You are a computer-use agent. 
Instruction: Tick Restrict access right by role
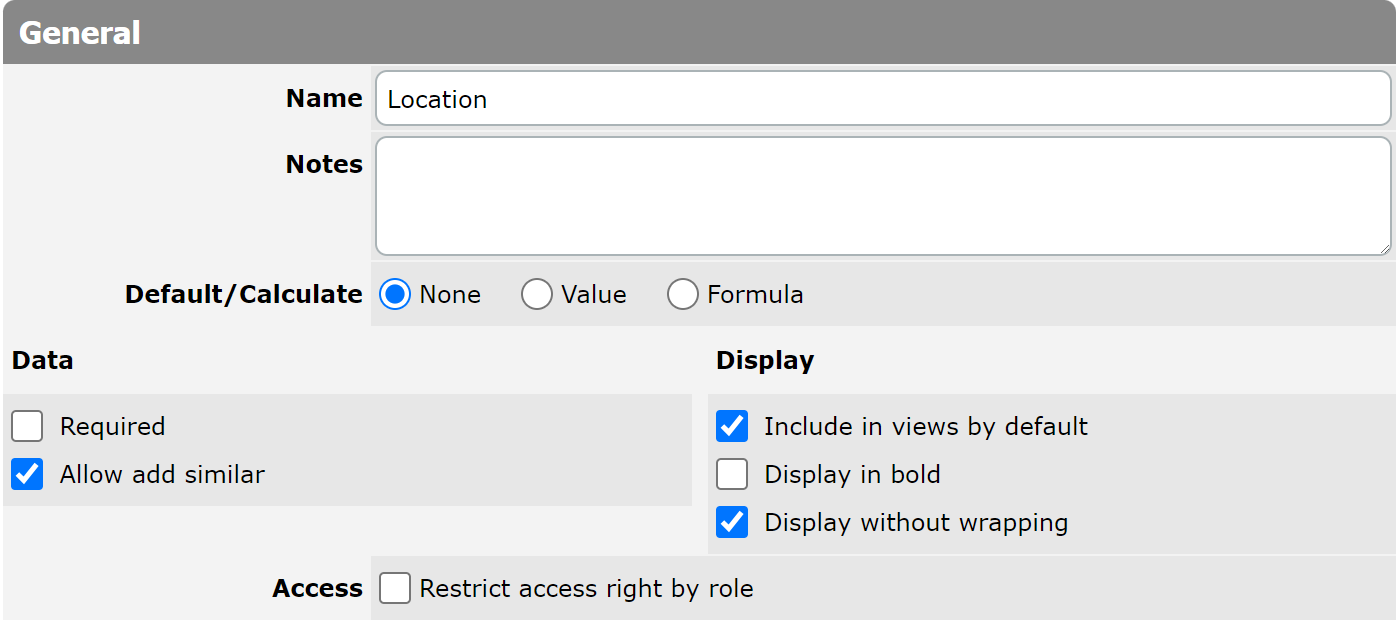(395, 588)
